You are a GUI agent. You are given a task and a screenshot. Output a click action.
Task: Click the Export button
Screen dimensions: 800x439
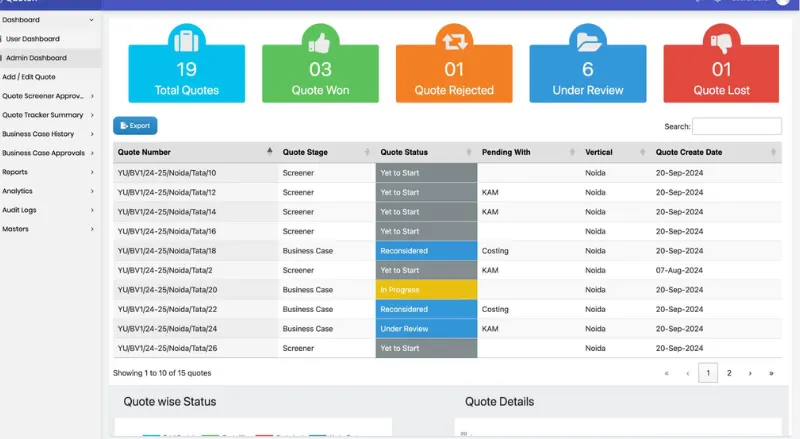point(135,126)
